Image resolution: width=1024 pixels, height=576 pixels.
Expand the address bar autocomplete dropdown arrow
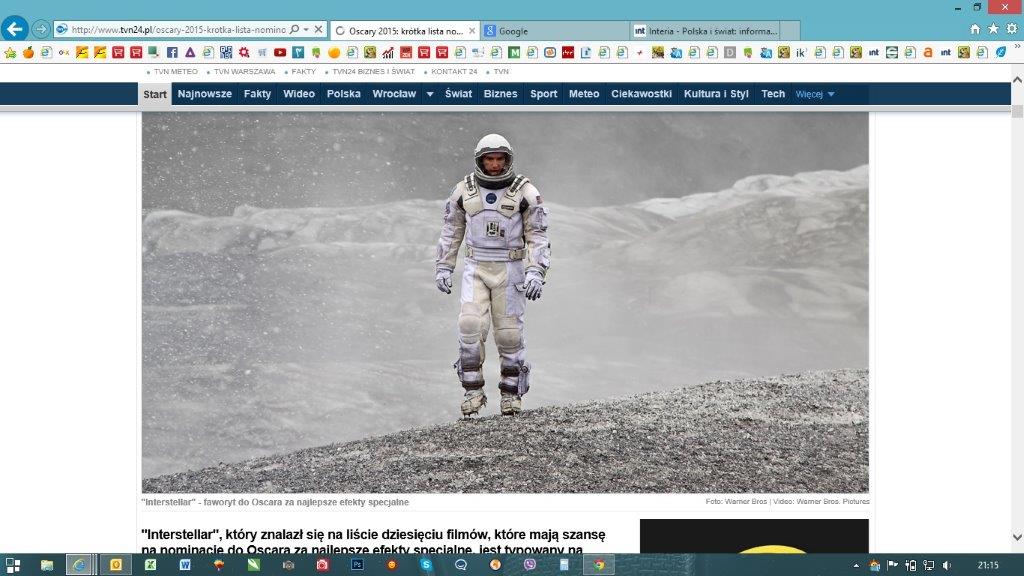[306, 29]
